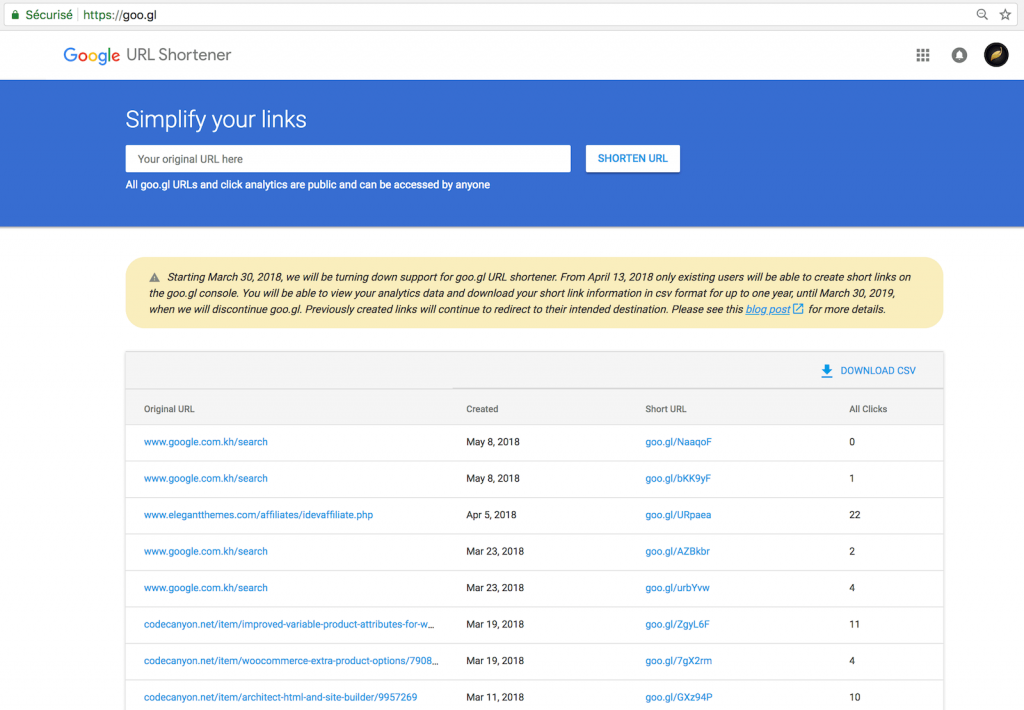The width and height of the screenshot is (1024, 710).
Task: Click the warning triangle in the notice banner
Action: 154,277
